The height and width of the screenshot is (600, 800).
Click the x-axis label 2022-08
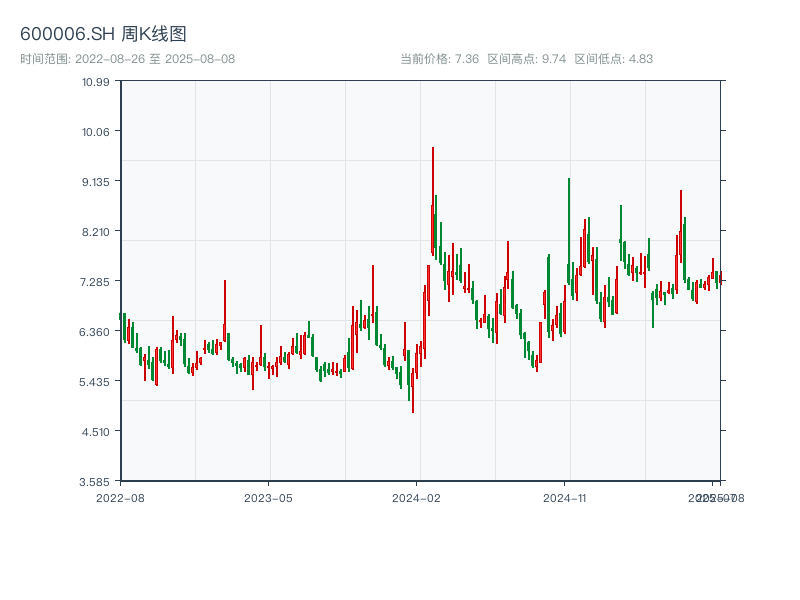[120, 498]
